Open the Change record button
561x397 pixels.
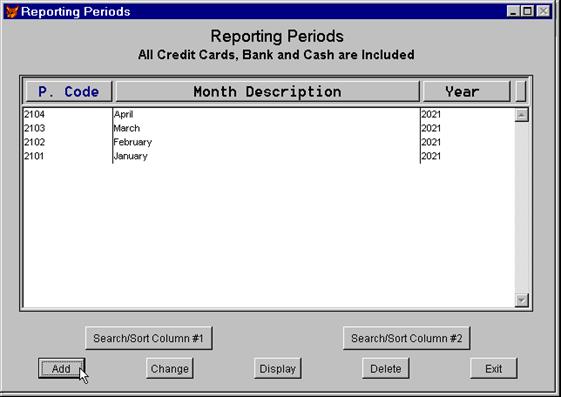coord(170,368)
